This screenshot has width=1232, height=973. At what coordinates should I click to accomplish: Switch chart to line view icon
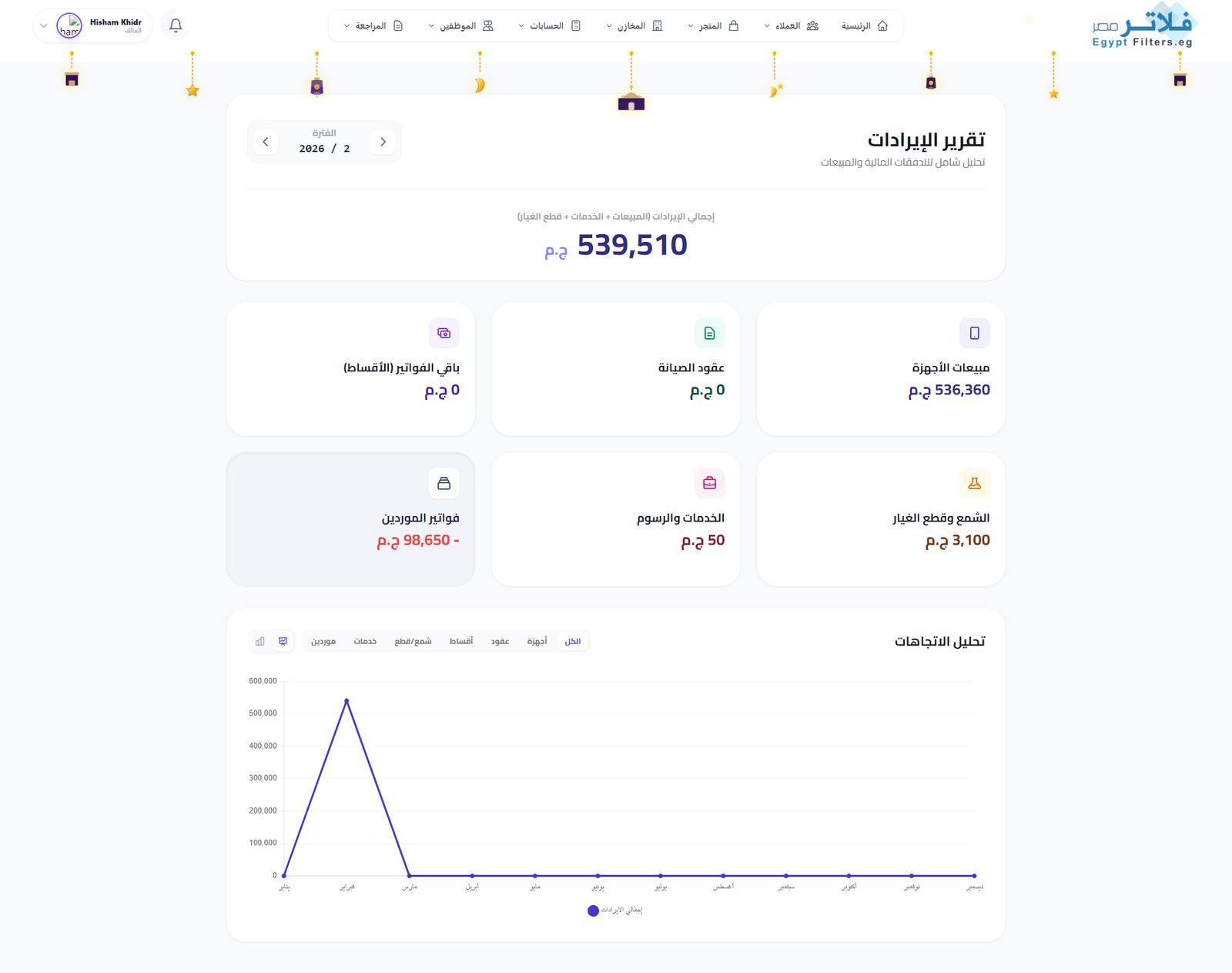point(283,641)
